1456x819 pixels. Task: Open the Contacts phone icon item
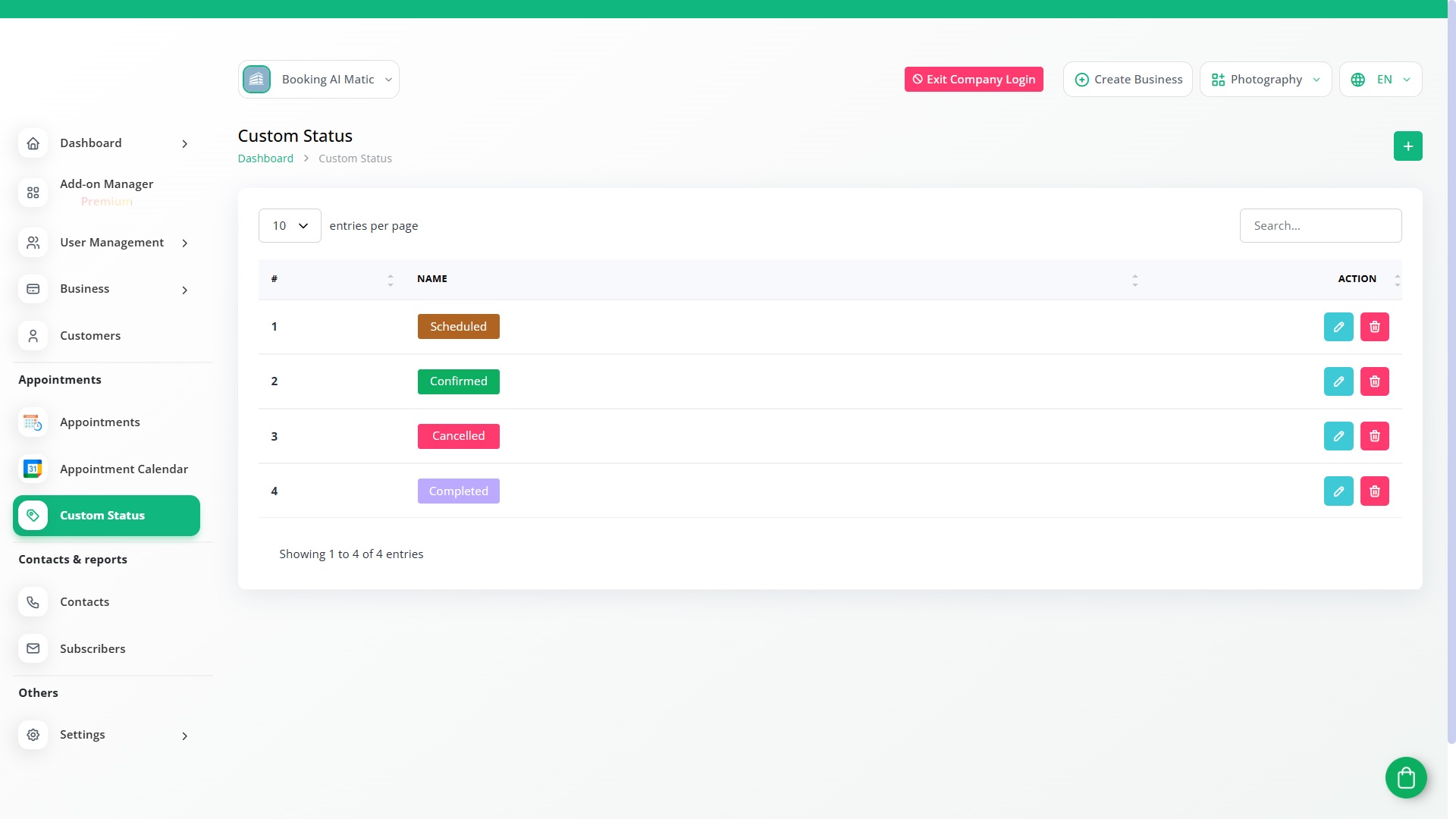tap(33, 602)
